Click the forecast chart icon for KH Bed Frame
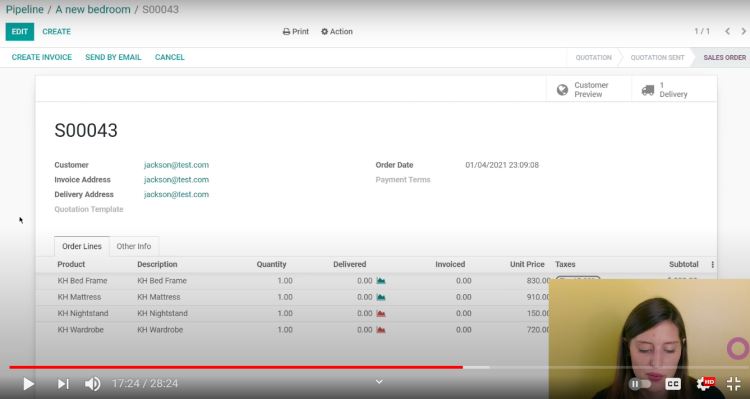The height and width of the screenshot is (399, 750). (x=381, y=281)
